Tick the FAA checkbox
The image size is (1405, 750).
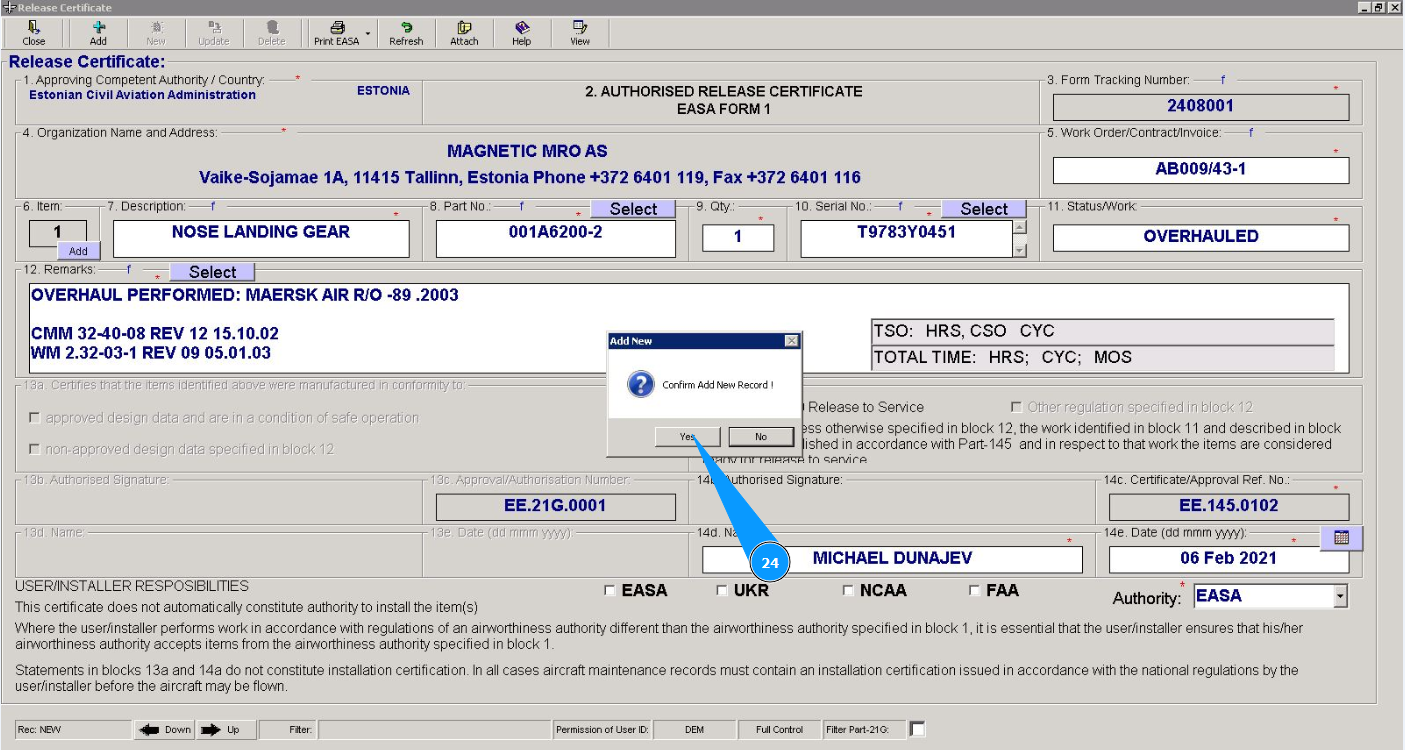tap(974, 591)
